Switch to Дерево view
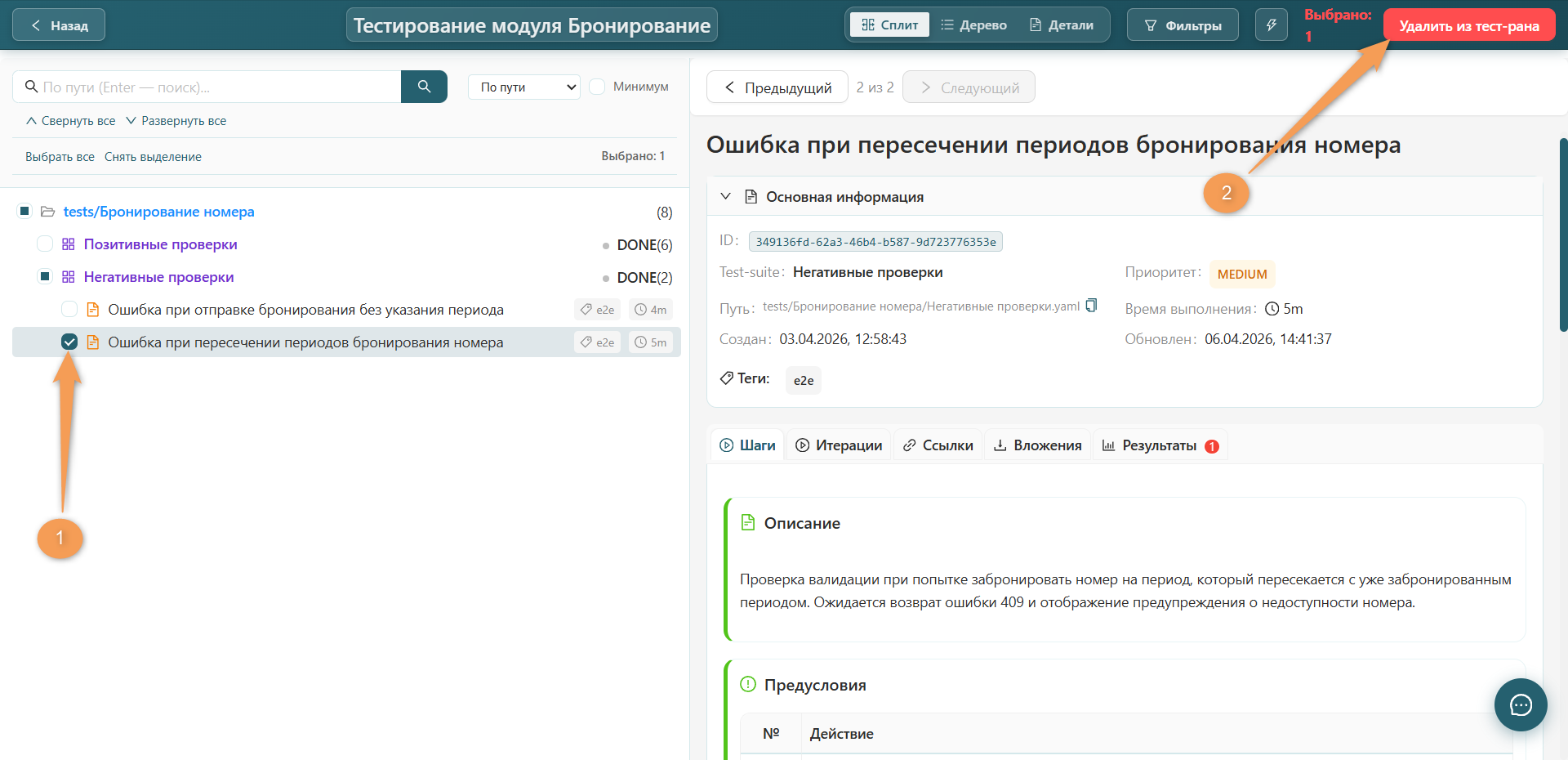 tap(973, 25)
